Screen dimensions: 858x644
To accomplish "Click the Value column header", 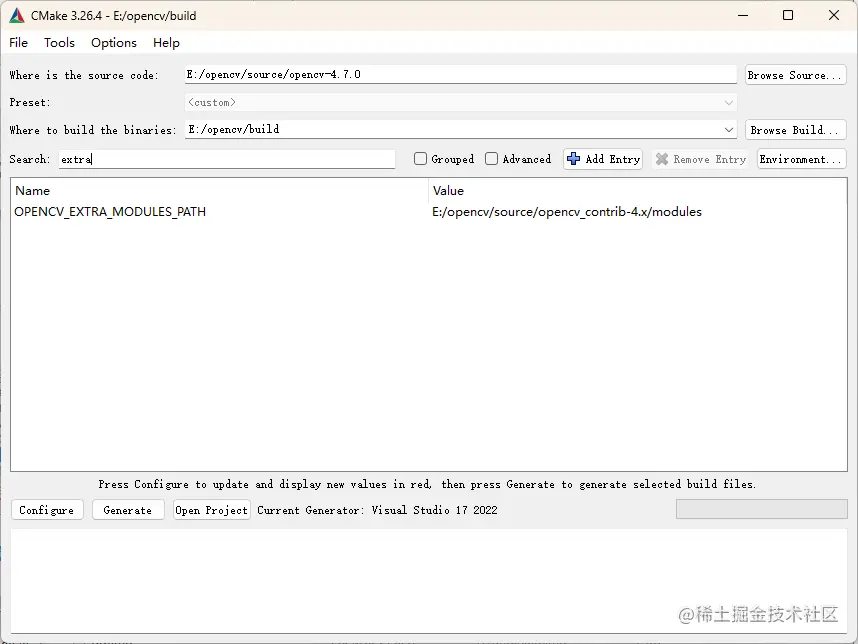I will 637,190.
